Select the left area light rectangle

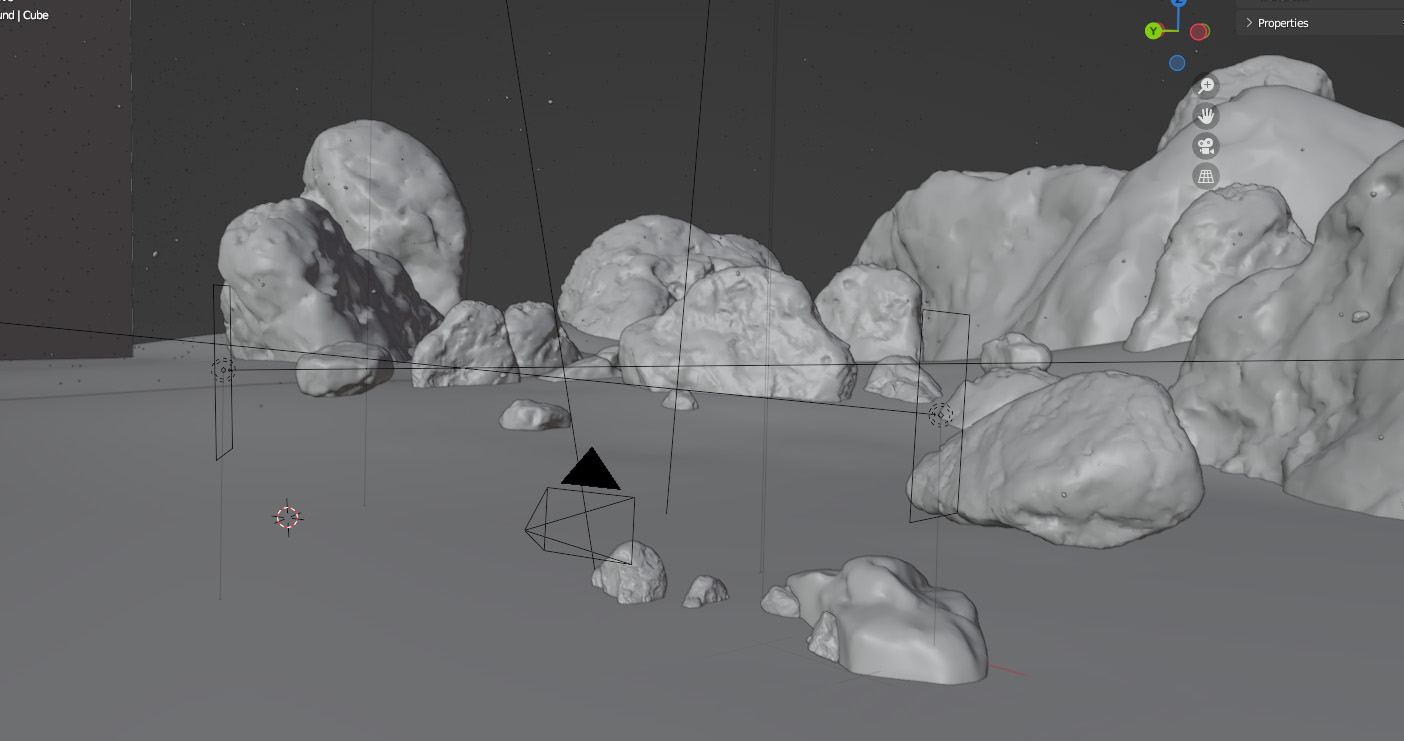point(222,371)
